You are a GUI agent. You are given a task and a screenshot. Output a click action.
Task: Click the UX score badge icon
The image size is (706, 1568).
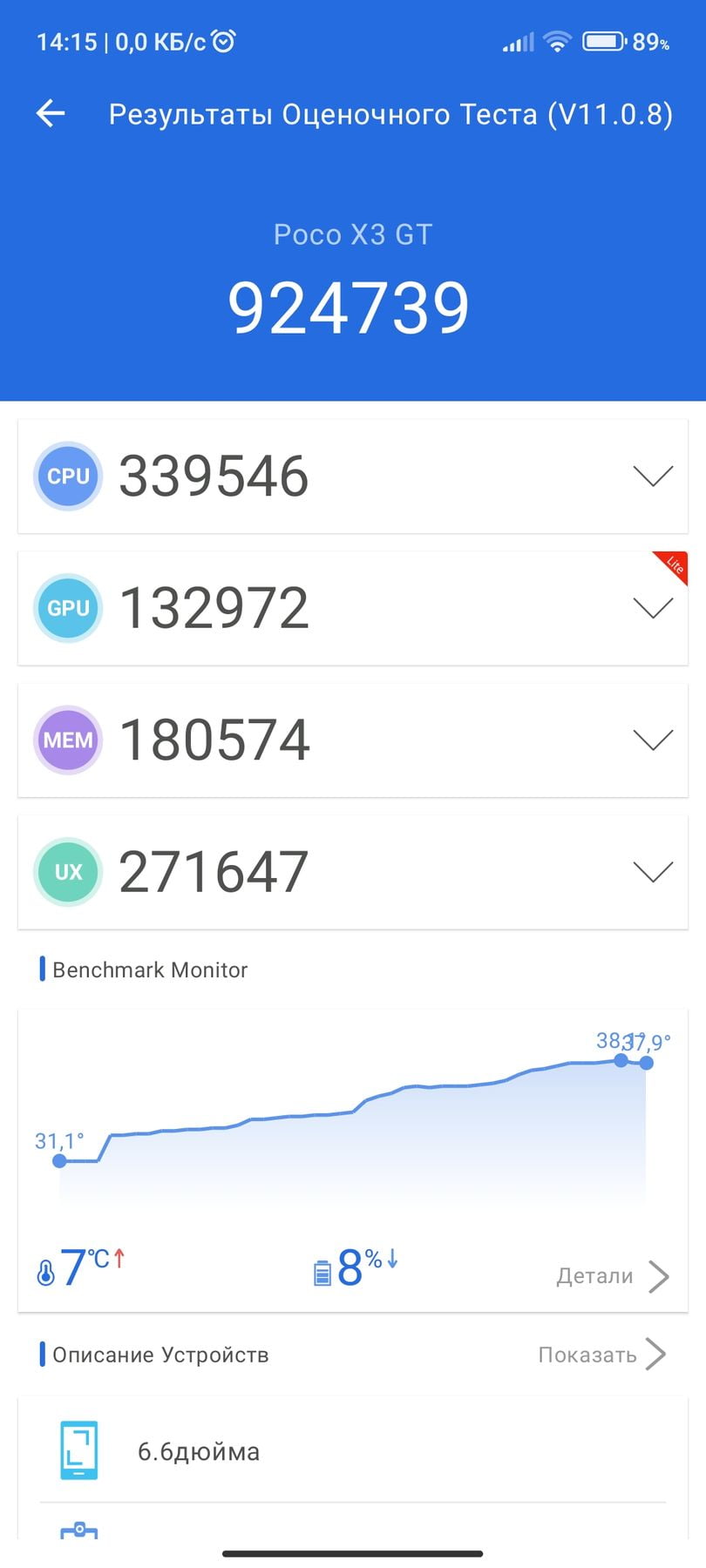coord(68,872)
